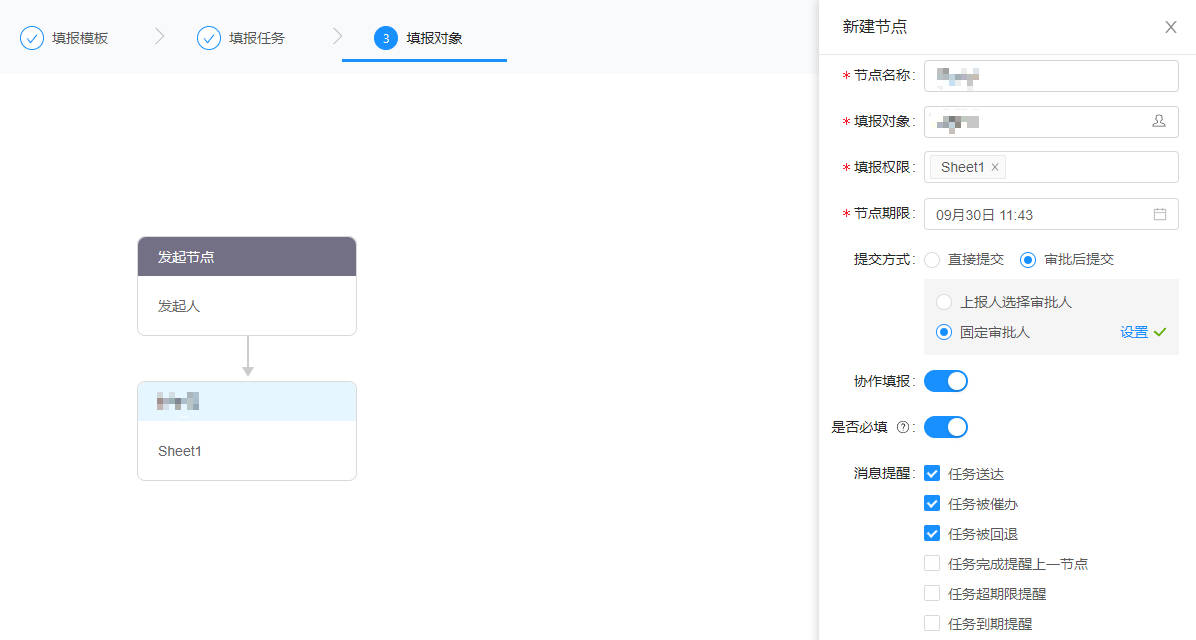Open the 设置 link for fixed approver
Screen dimensions: 1196x640
[x=1134, y=332]
